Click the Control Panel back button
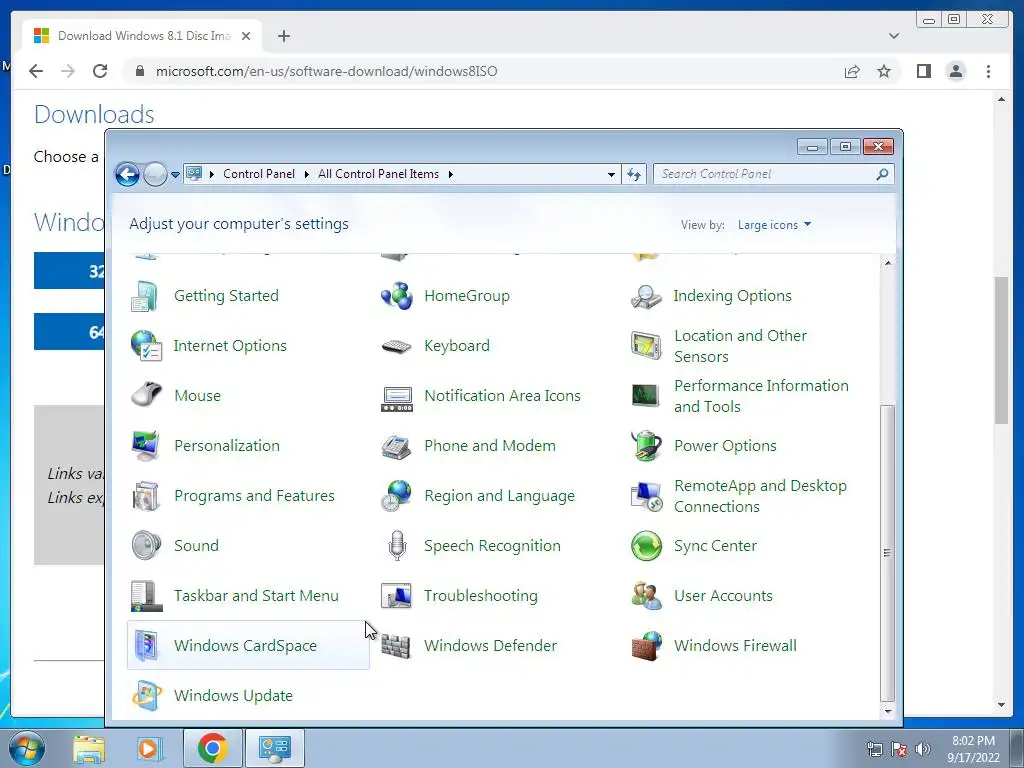The height and width of the screenshot is (768, 1024). coord(127,174)
